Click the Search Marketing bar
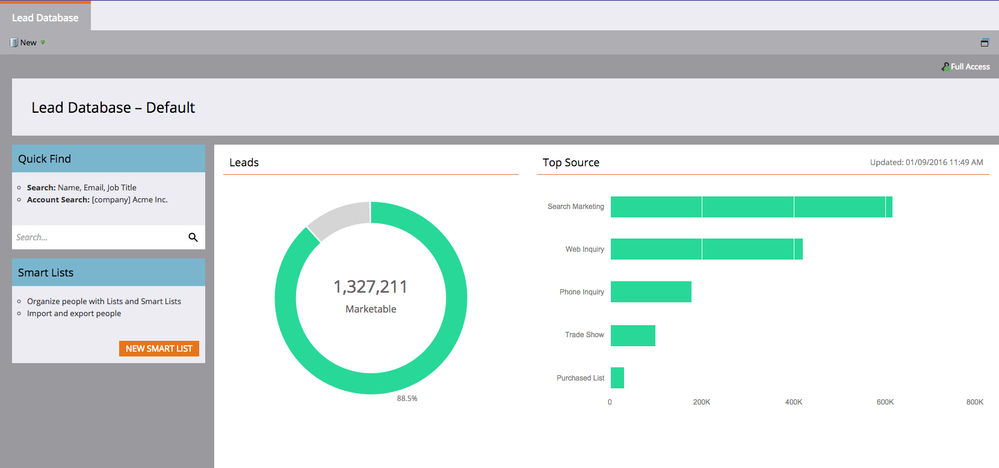Image resolution: width=999 pixels, height=468 pixels. 751,207
